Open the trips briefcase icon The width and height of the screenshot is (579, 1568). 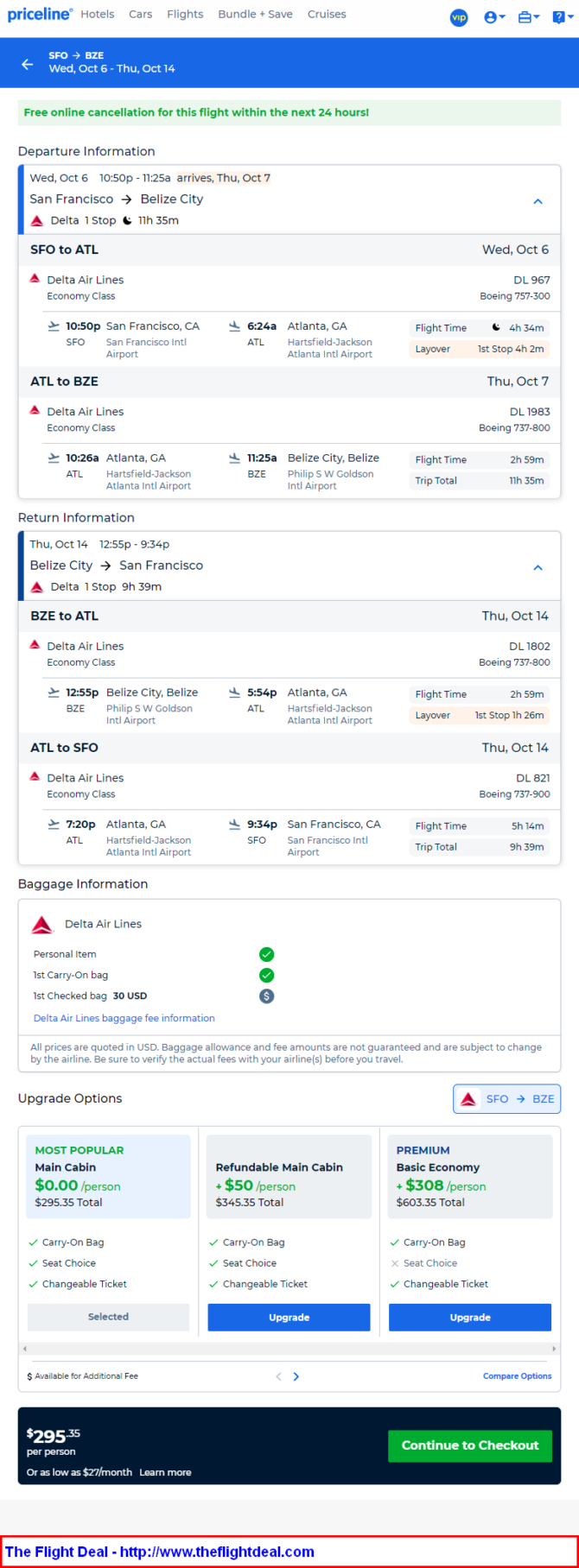[528, 17]
